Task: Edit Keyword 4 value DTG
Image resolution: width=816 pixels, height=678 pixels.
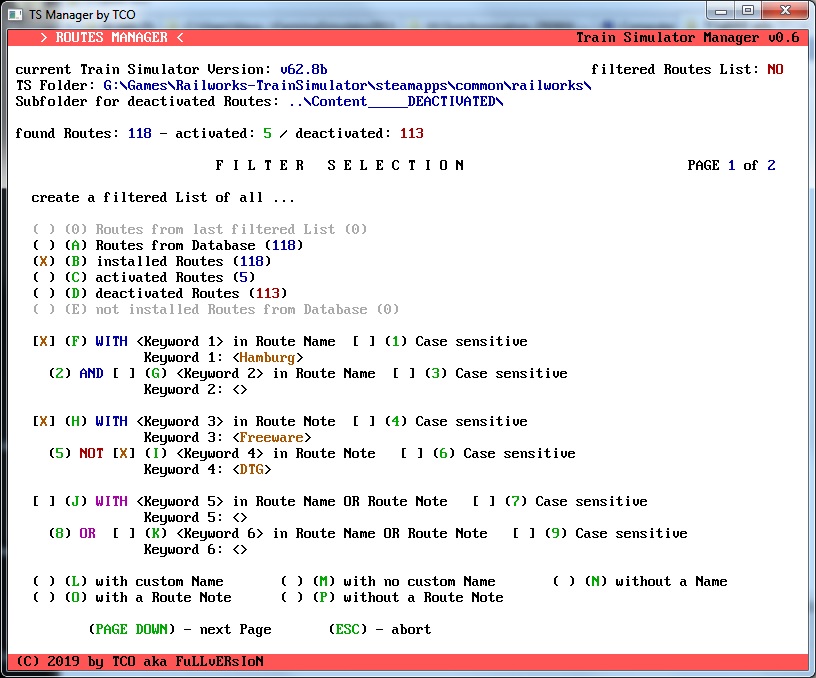Action: 252,470
